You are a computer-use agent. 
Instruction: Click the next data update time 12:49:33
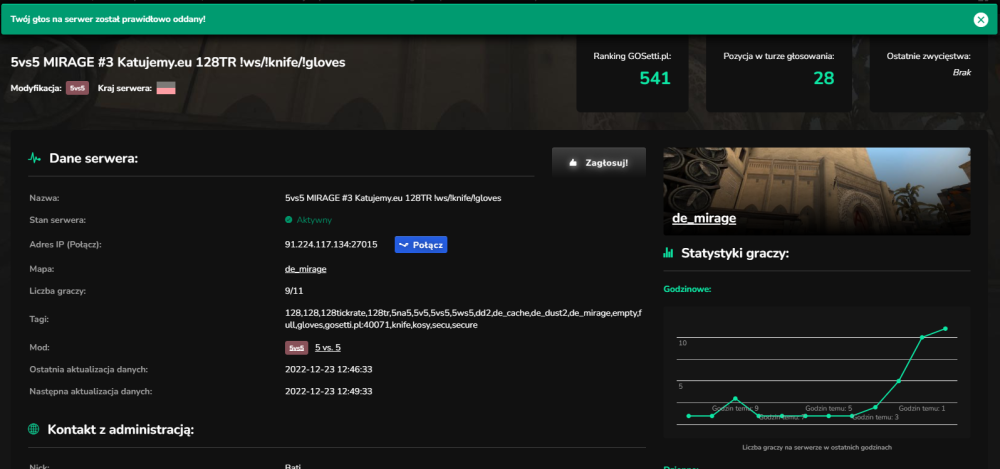328,391
